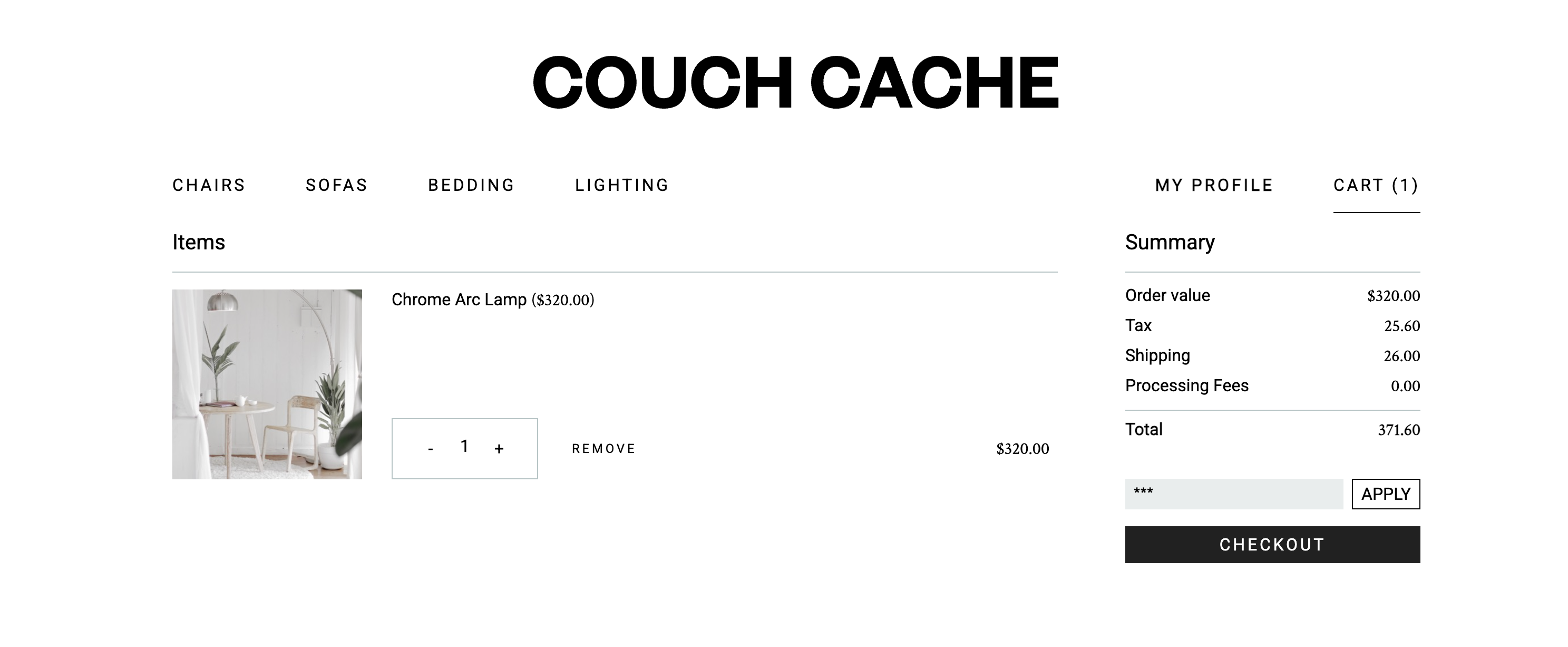Focus the promo code input field
The height and width of the screenshot is (647, 1568).
1233,494
